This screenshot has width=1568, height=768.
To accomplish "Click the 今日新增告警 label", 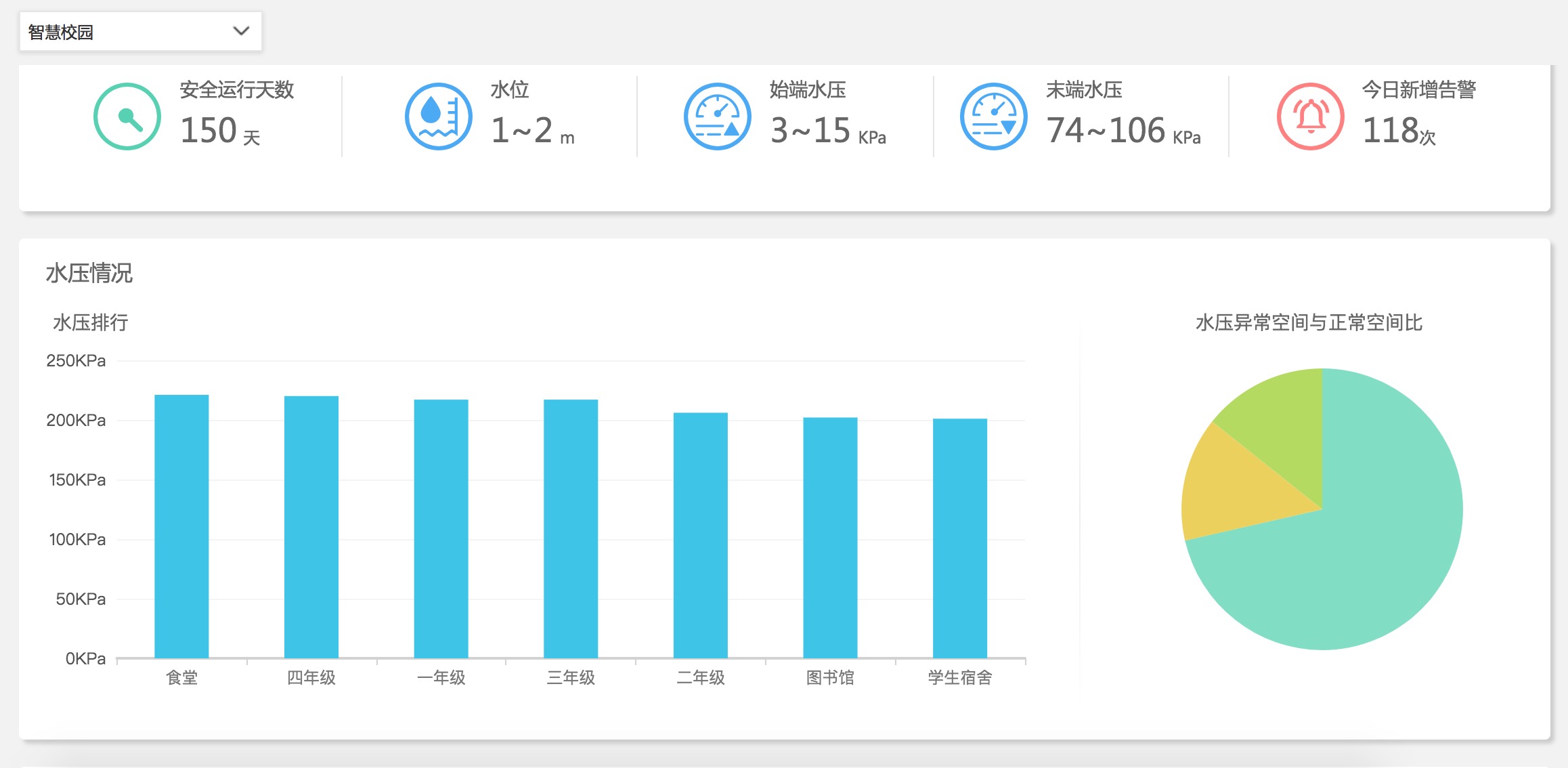I will (x=1419, y=89).
